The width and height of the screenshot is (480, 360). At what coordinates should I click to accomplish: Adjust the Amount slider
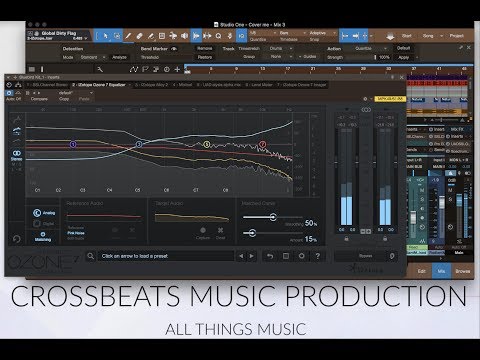[252, 233]
